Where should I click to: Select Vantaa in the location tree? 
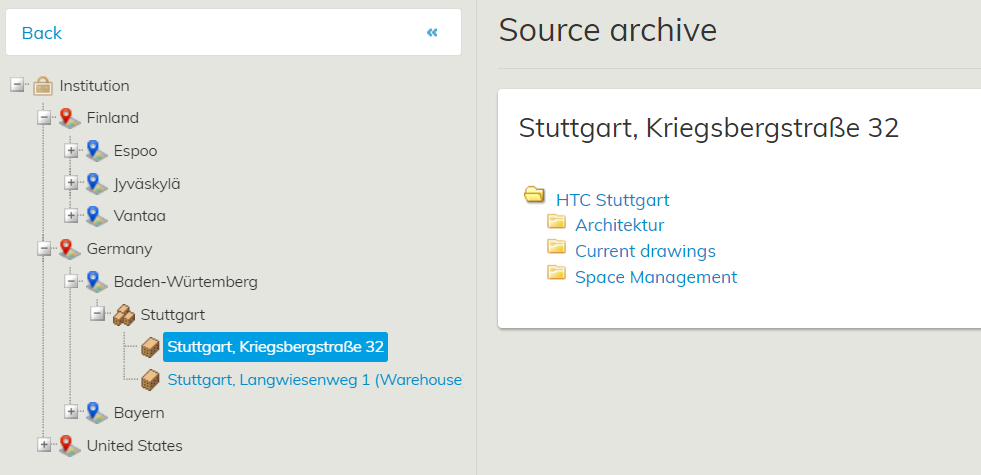tap(139, 216)
